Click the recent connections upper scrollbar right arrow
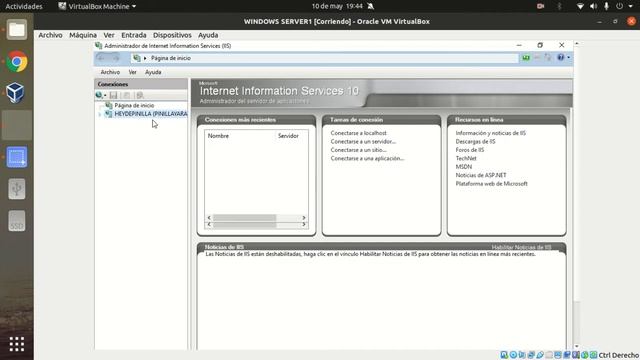Screen dimensions: 640x360 pos(304,218)
